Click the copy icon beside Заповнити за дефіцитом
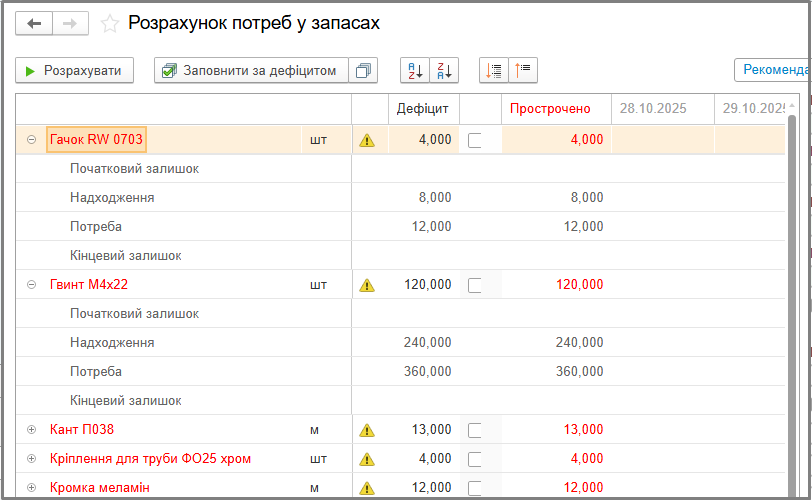 point(363,70)
